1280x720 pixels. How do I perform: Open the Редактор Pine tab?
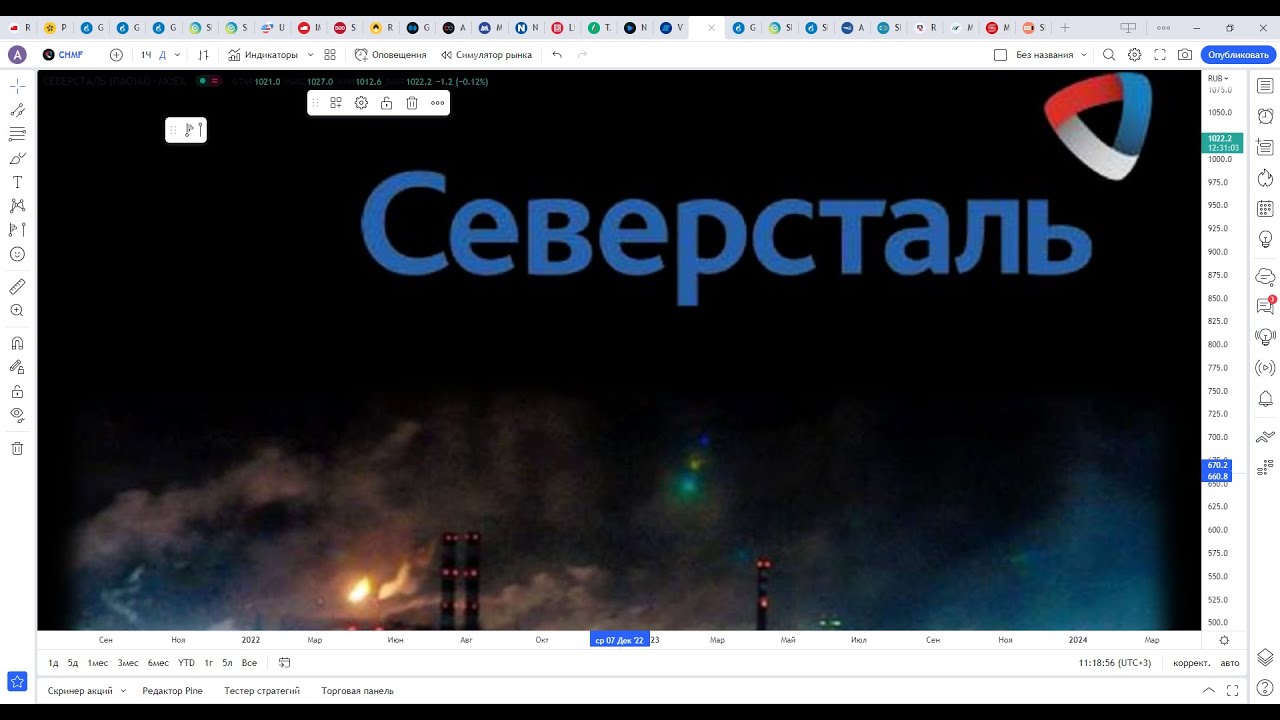[x=172, y=691]
